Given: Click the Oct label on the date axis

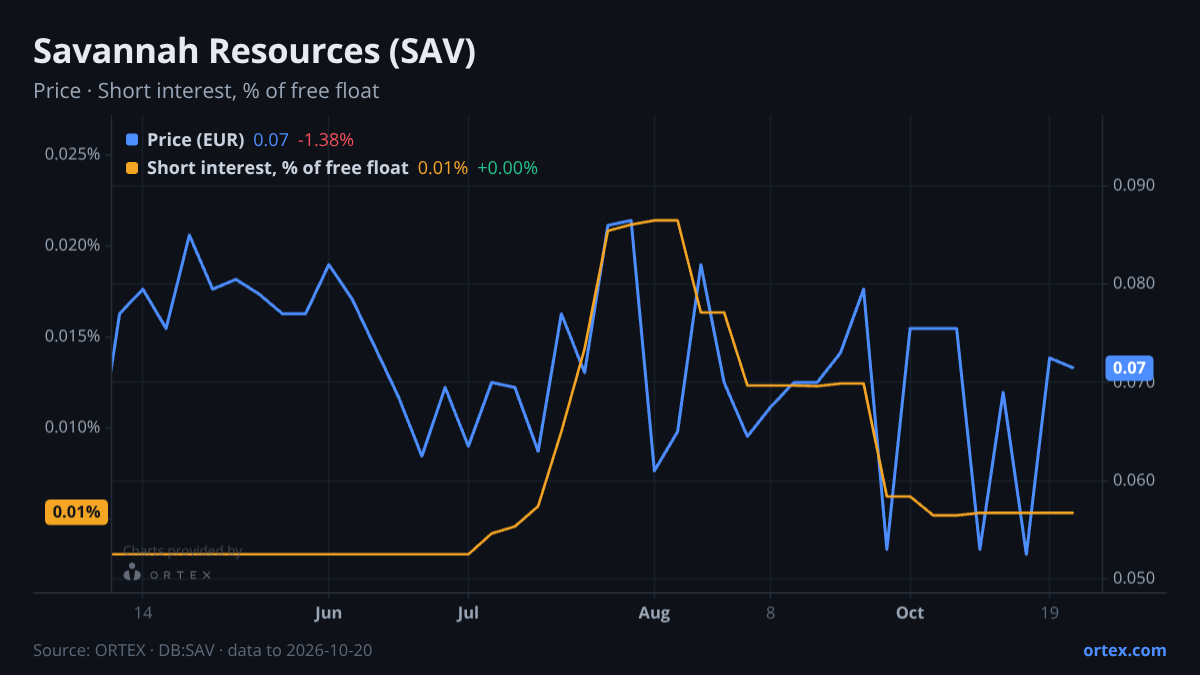Looking at the screenshot, I should (x=910, y=613).
